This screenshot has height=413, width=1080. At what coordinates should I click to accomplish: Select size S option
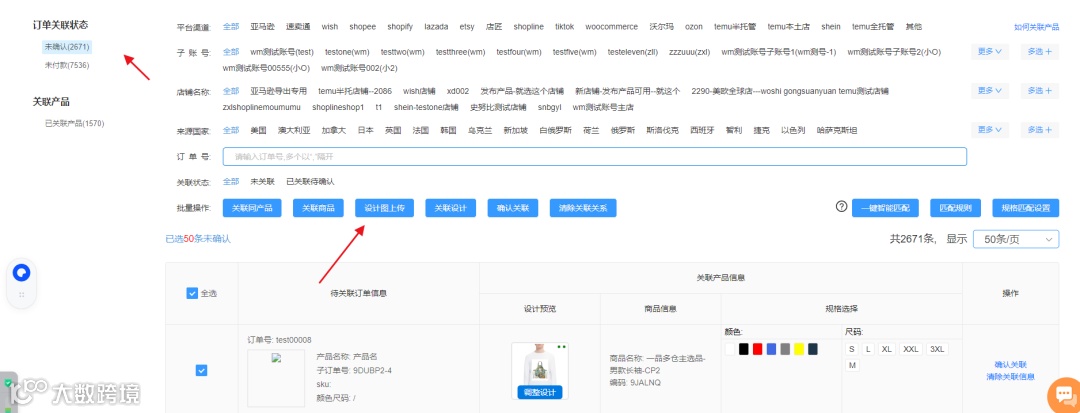pyautogui.click(x=852, y=349)
